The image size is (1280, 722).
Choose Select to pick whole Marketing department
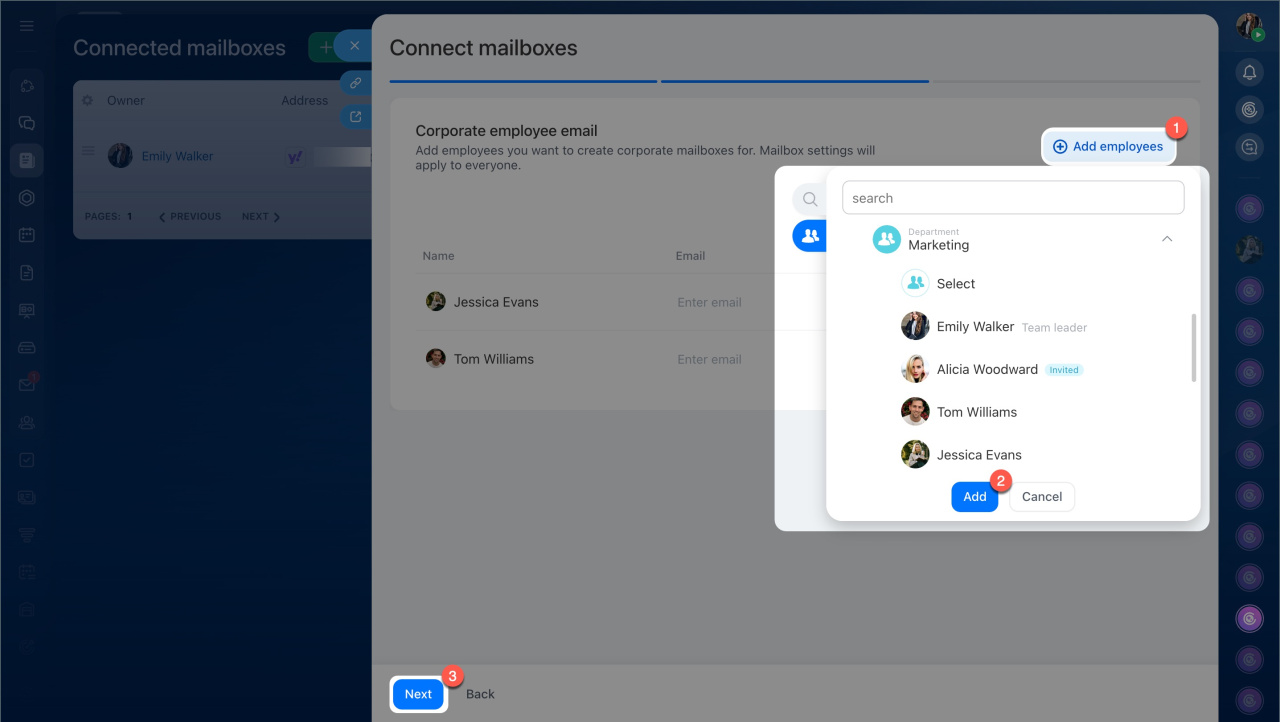coord(955,284)
